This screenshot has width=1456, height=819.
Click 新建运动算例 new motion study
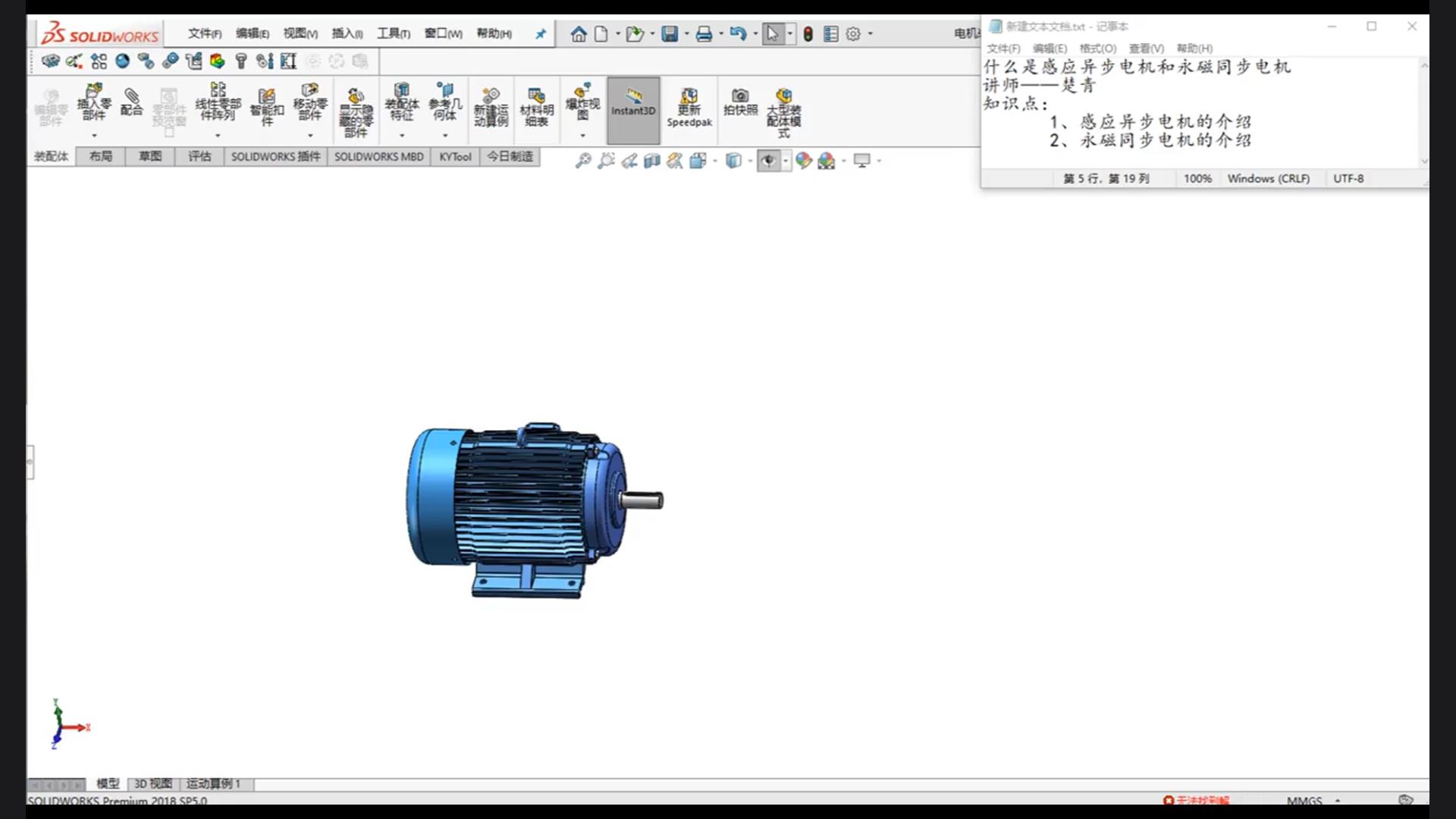491,107
